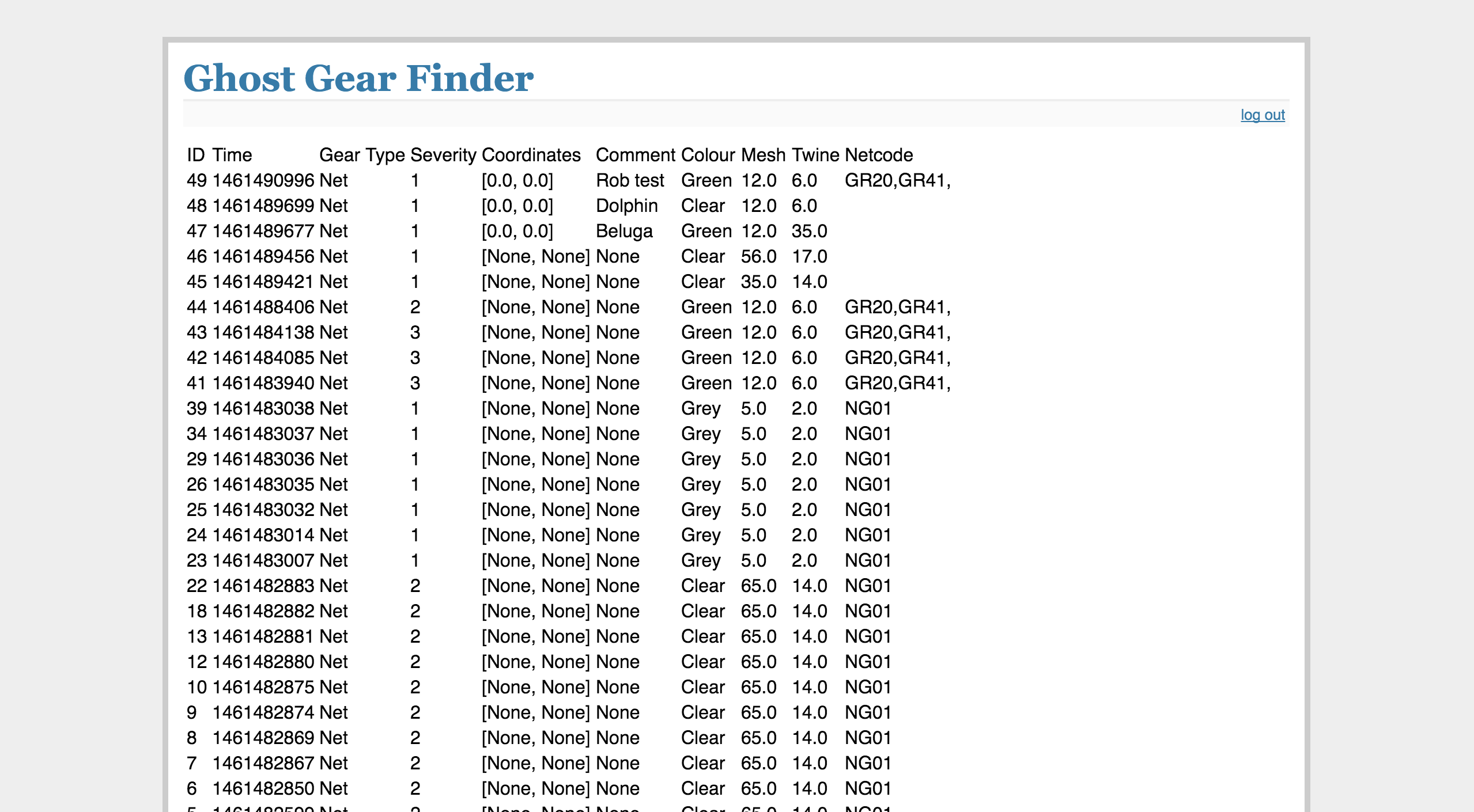
Task: Click the Netcode column header
Action: click(x=878, y=155)
